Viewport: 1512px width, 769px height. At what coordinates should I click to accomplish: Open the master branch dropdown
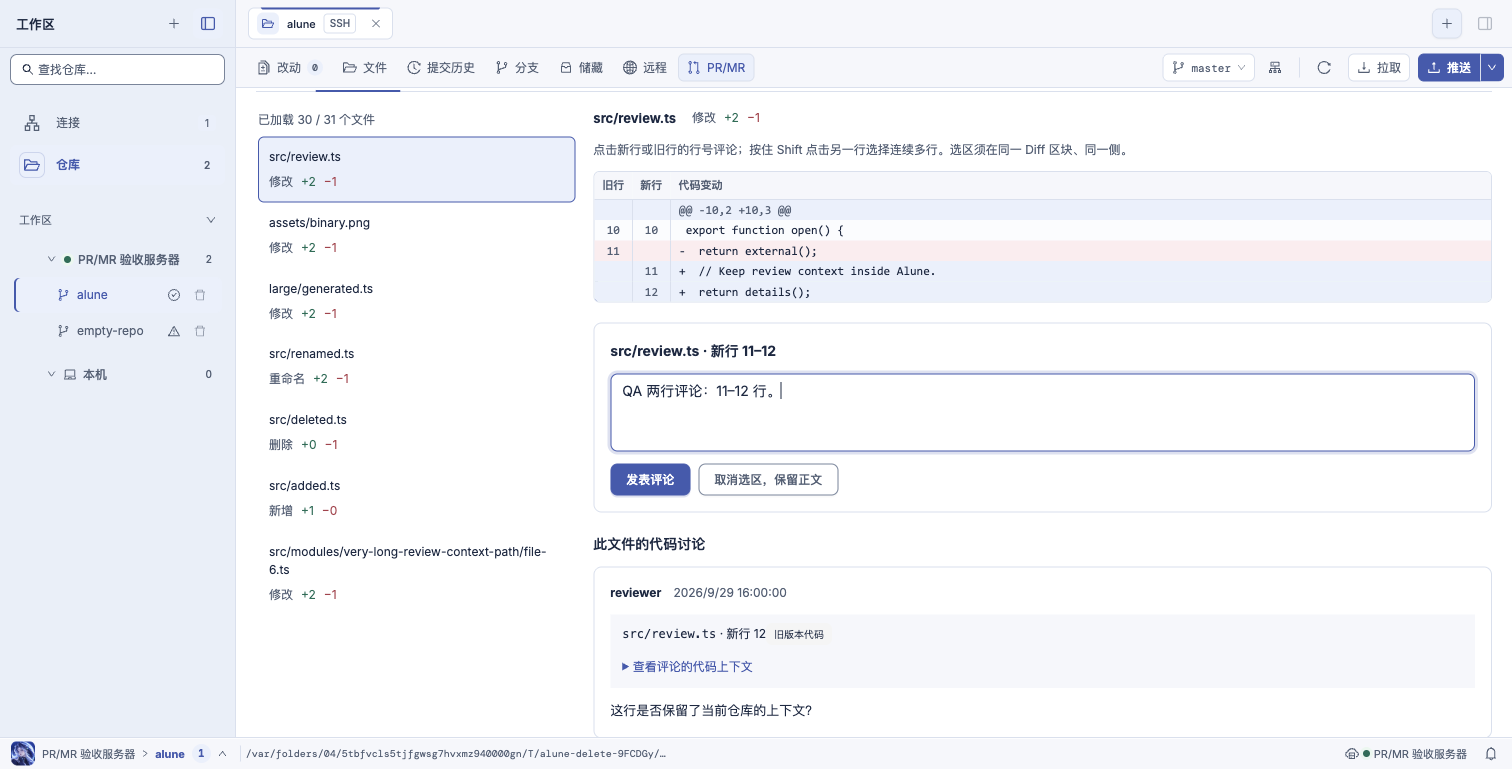point(1208,68)
